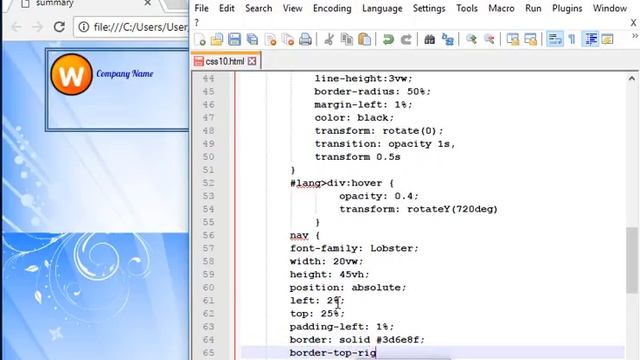
Task: Click the site info icon in address bar
Action: [84, 27]
